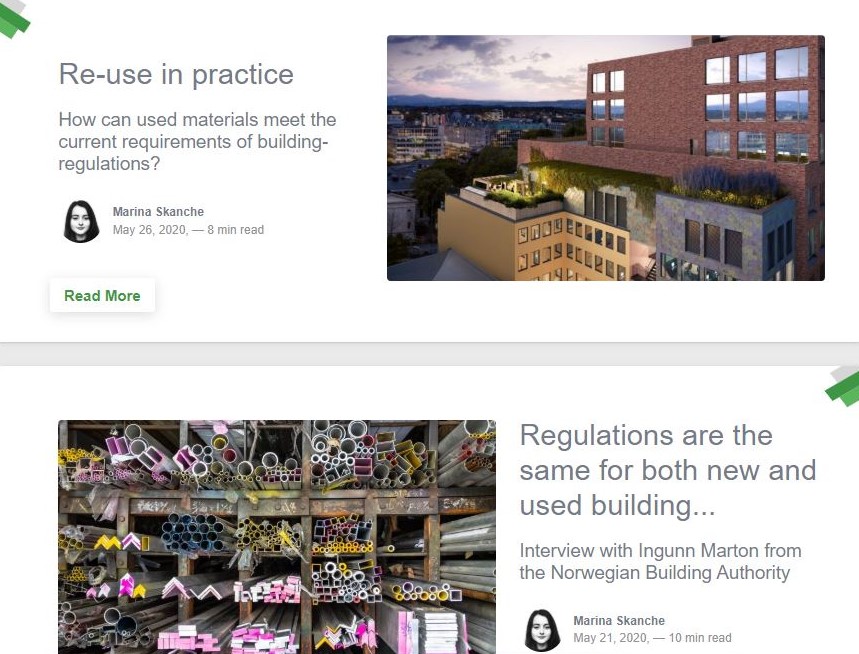859x654 pixels.
Task: Click Marina Skanche avatar on first article
Action: click(x=81, y=221)
